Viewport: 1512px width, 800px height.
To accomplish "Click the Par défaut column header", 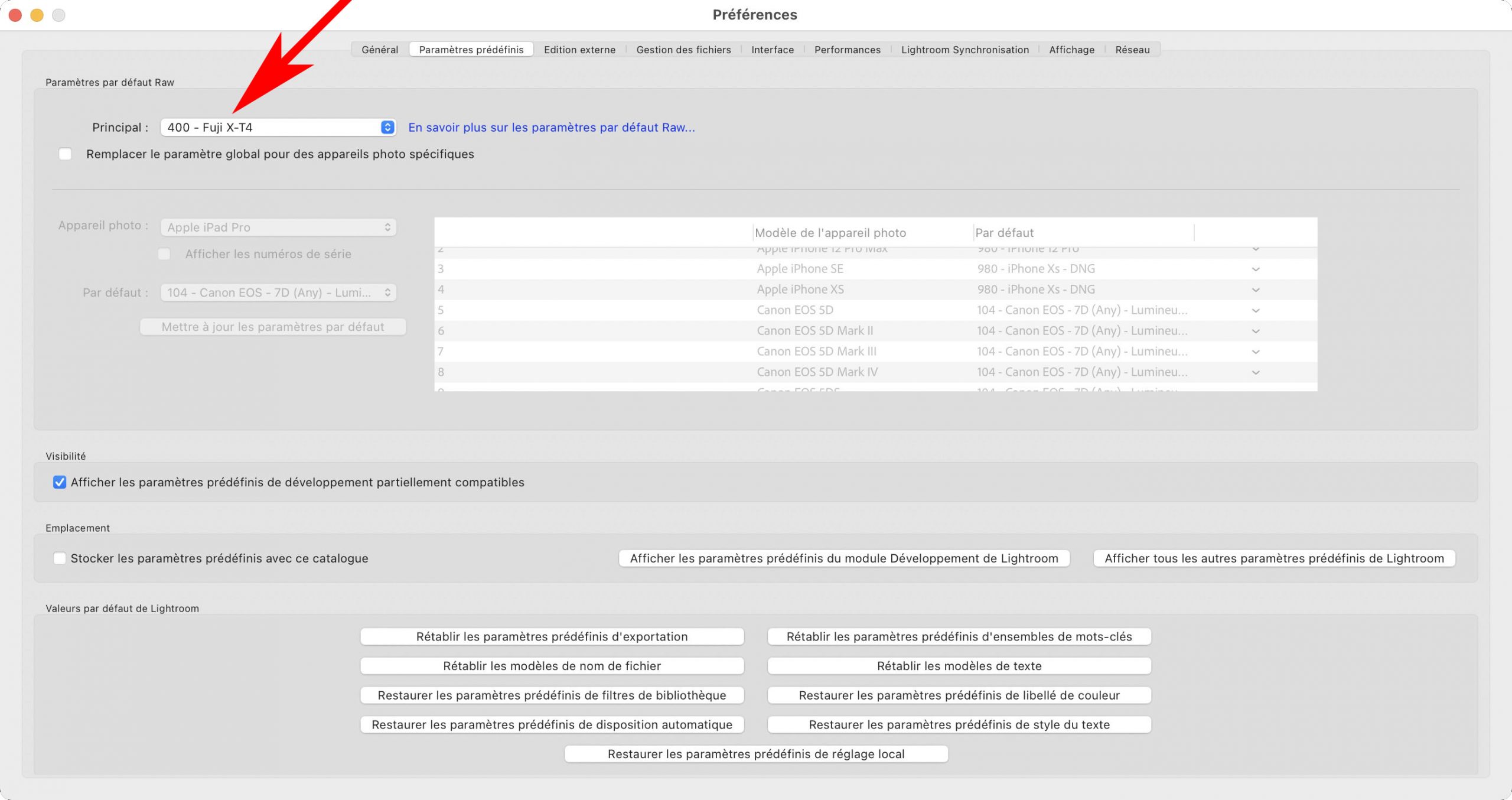I will 1004,233.
